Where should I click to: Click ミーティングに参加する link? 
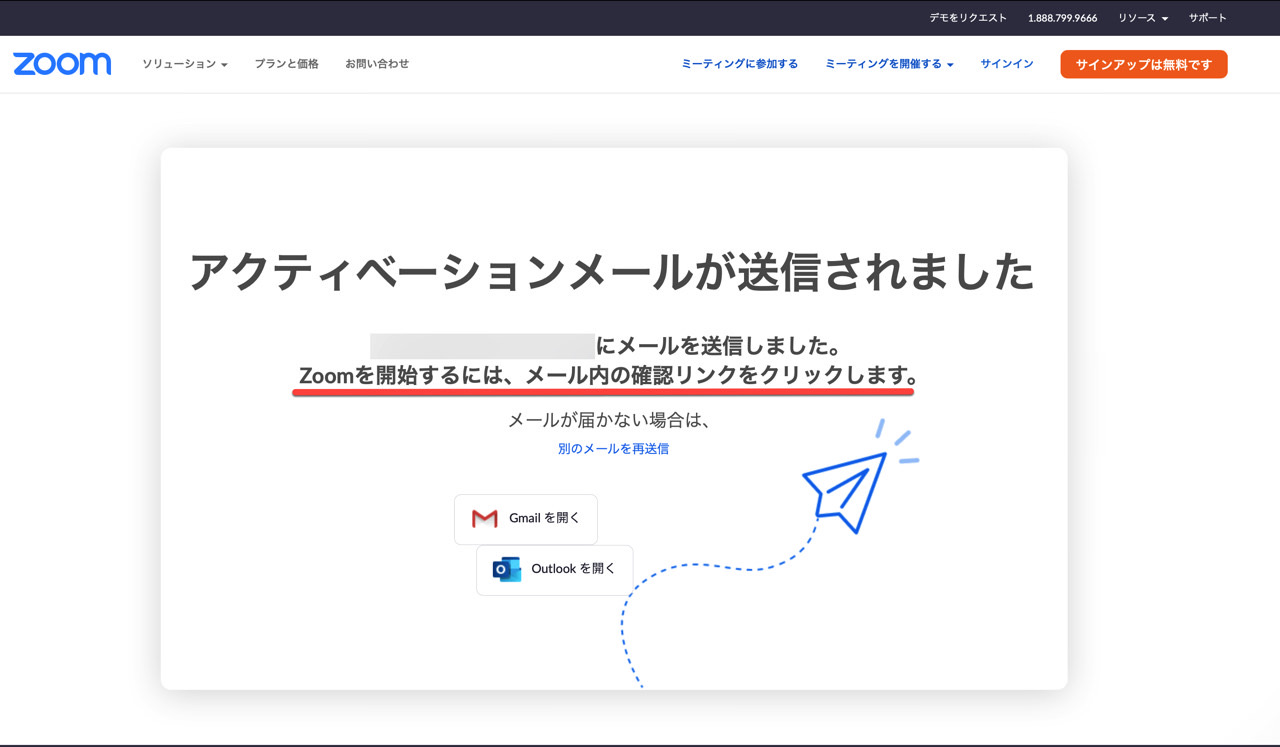(x=740, y=64)
